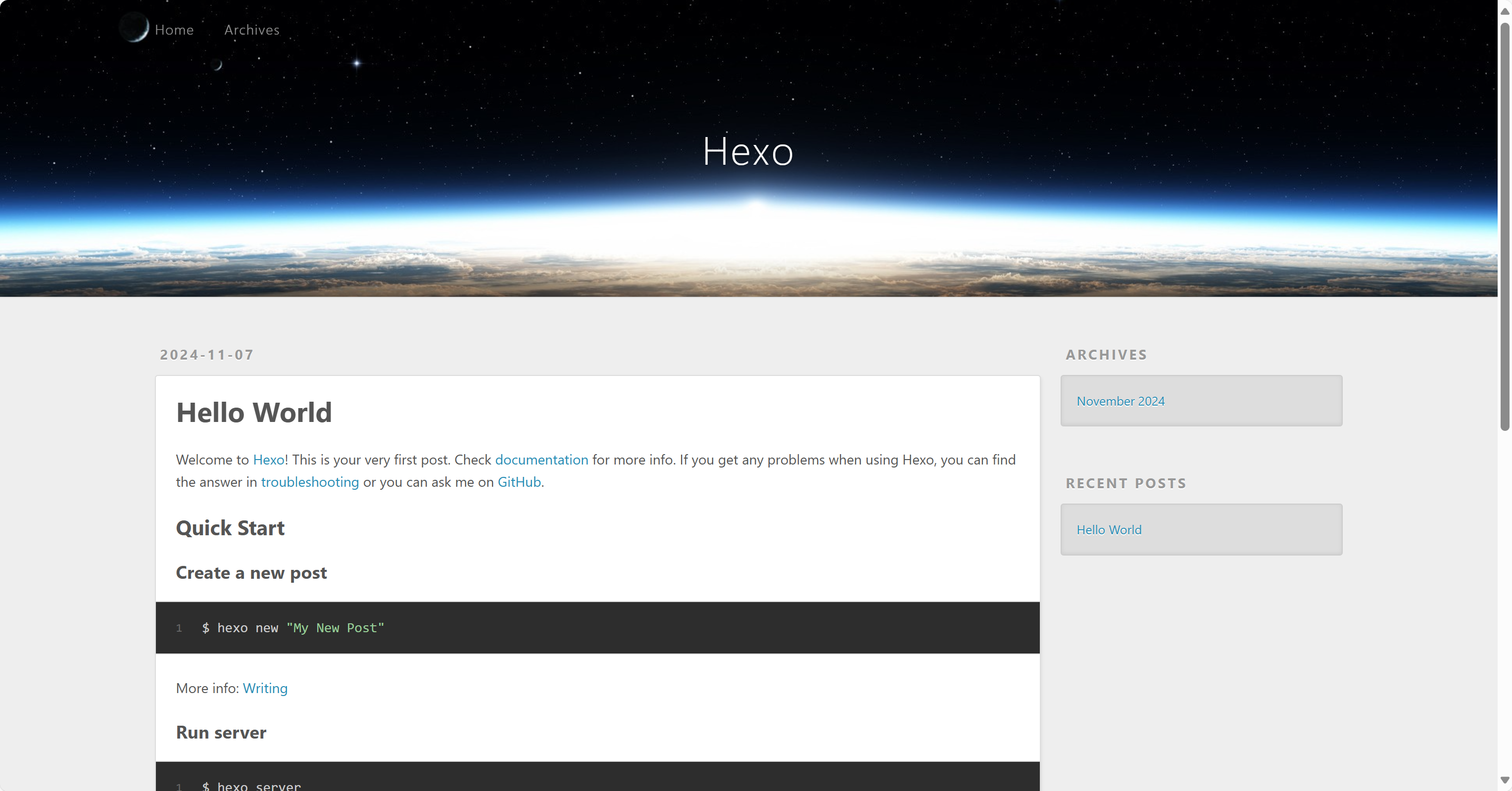The image size is (1512, 791).
Task: Open Hello World under Recent Posts
Action: tap(1108, 530)
